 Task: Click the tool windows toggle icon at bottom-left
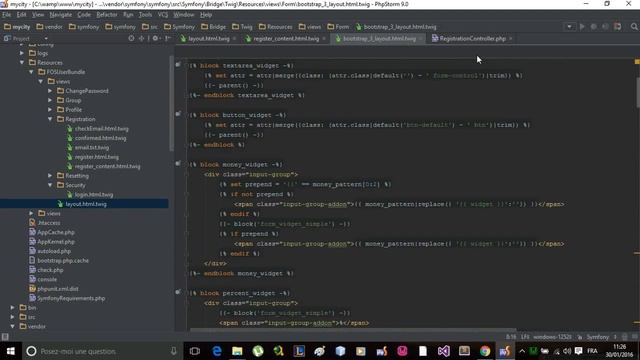point(5,337)
